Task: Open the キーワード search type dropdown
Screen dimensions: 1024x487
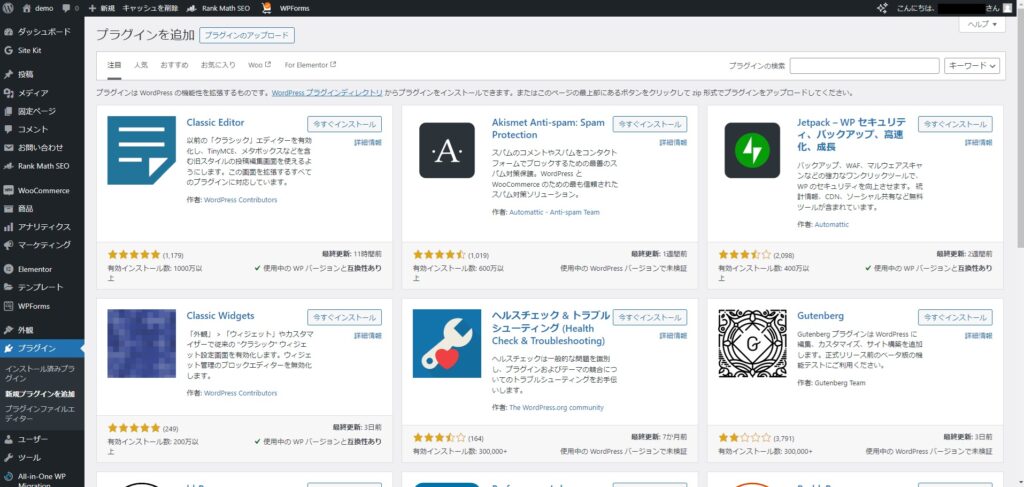Action: (971, 66)
